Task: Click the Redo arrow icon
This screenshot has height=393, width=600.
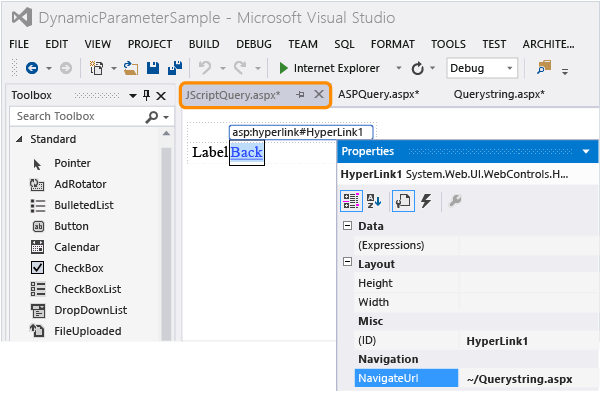Action: [240, 68]
